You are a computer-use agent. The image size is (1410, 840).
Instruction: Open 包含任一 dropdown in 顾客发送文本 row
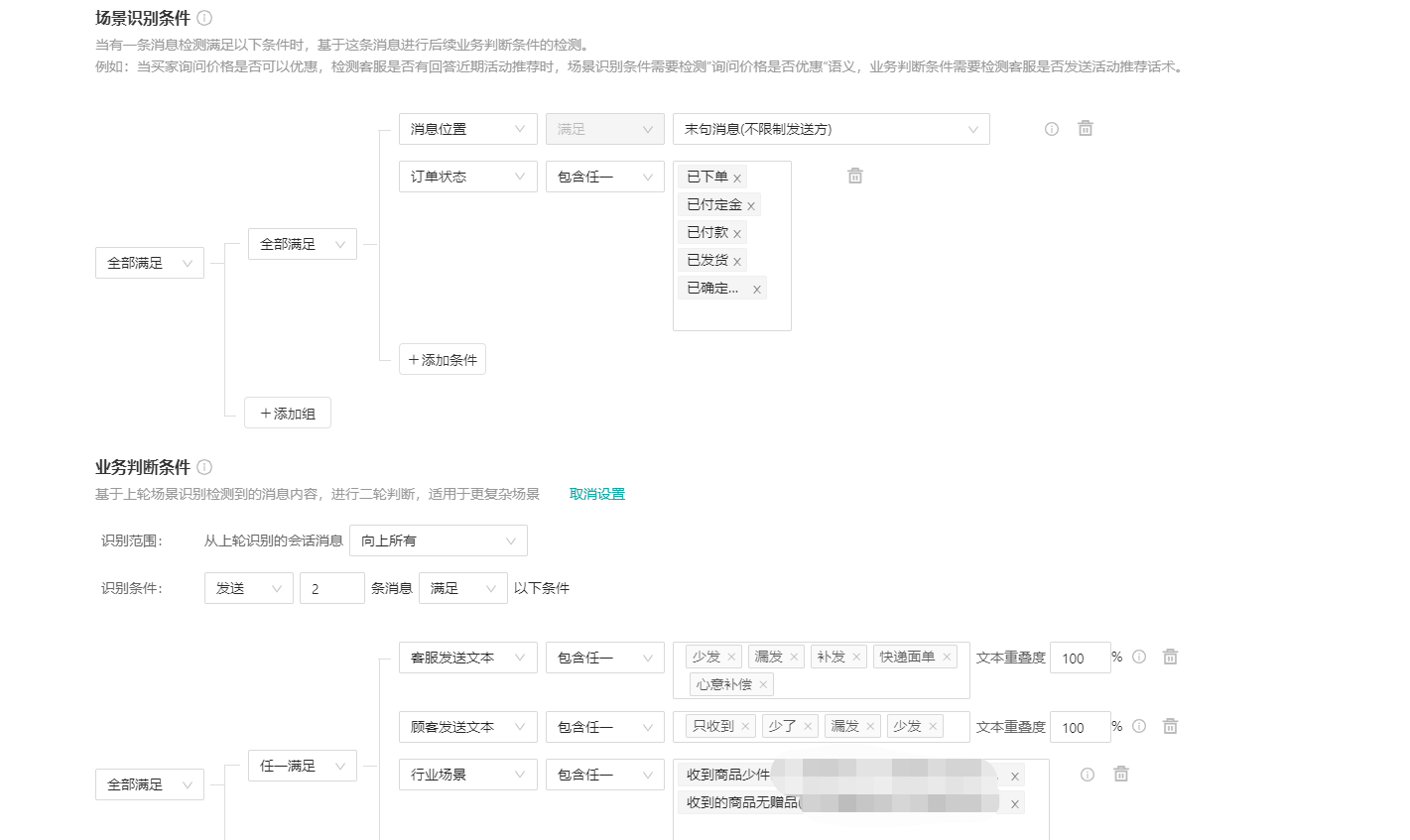tap(604, 727)
